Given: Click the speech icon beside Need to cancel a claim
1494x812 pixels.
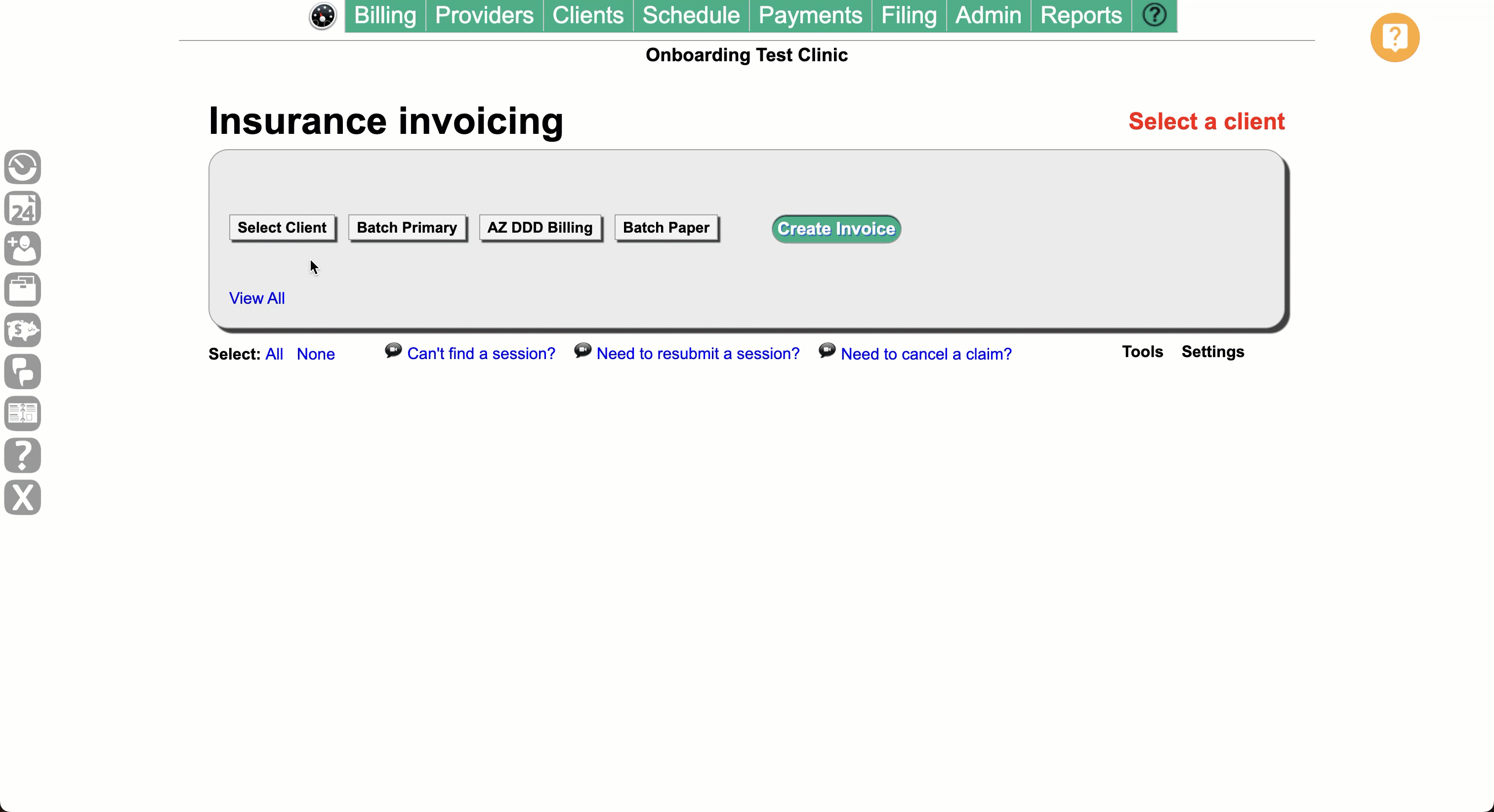Looking at the screenshot, I should click(x=827, y=350).
